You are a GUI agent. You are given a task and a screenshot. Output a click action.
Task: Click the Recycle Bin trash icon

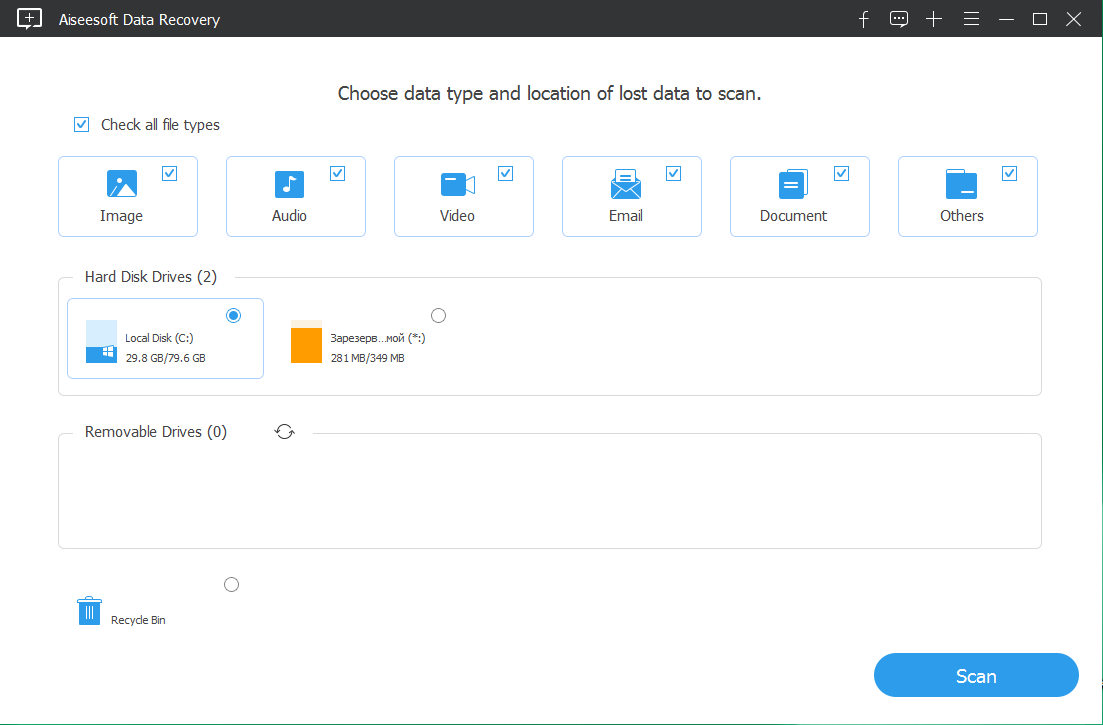(89, 610)
